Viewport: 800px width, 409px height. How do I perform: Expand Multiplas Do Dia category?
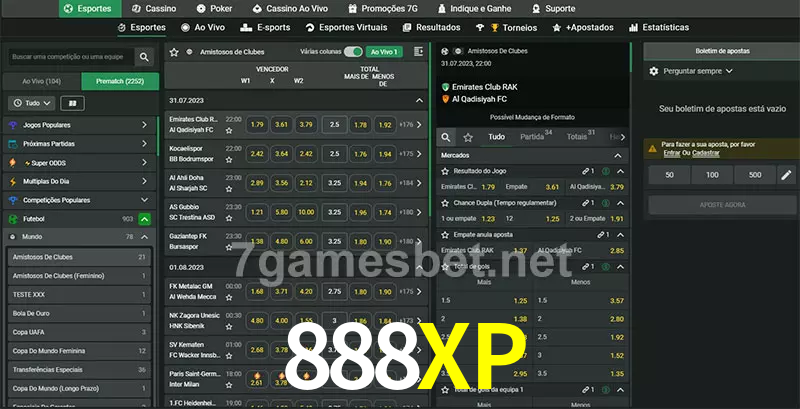pos(144,182)
